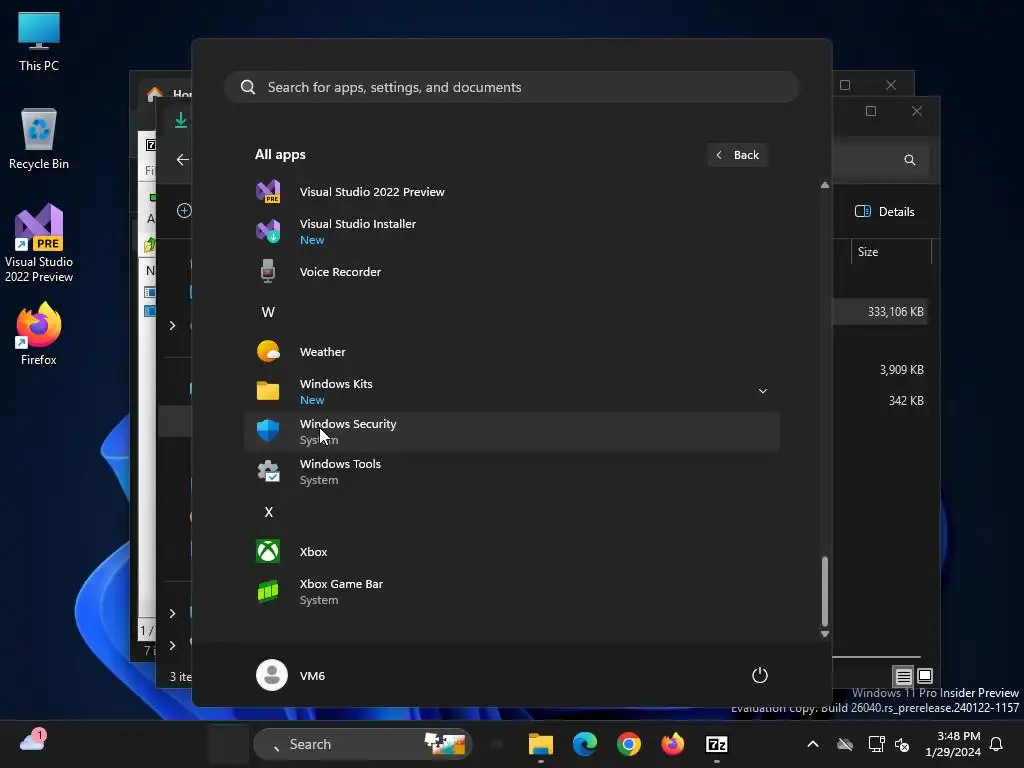The image size is (1024, 768).
Task: Open Google Chrome from the taskbar
Action: 628,744
